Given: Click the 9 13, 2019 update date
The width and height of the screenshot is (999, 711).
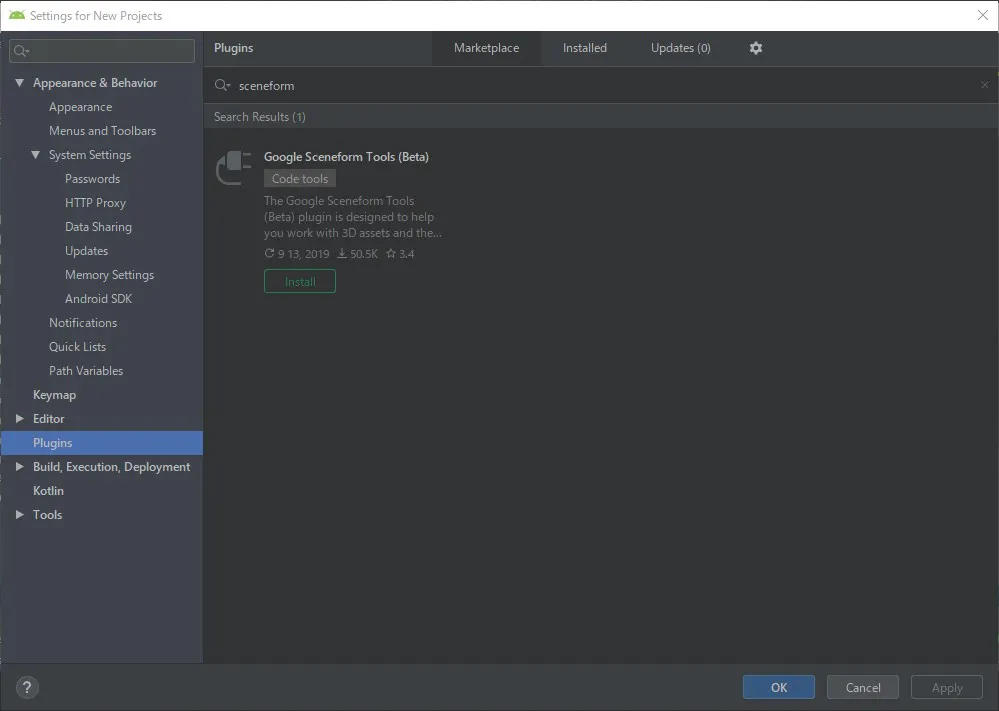Looking at the screenshot, I should (297, 254).
